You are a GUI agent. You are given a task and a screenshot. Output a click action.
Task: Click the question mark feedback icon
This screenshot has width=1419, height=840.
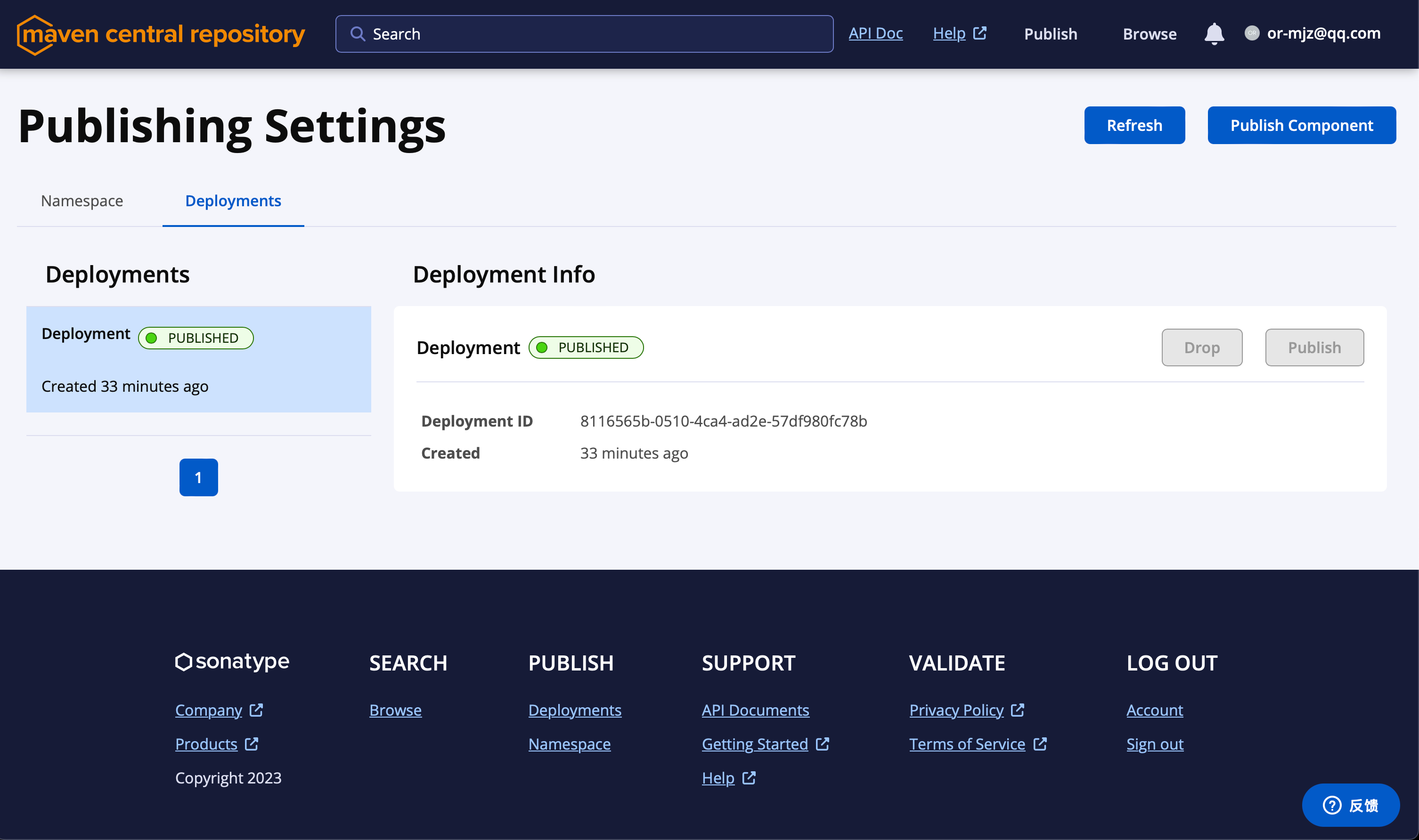point(1332,805)
